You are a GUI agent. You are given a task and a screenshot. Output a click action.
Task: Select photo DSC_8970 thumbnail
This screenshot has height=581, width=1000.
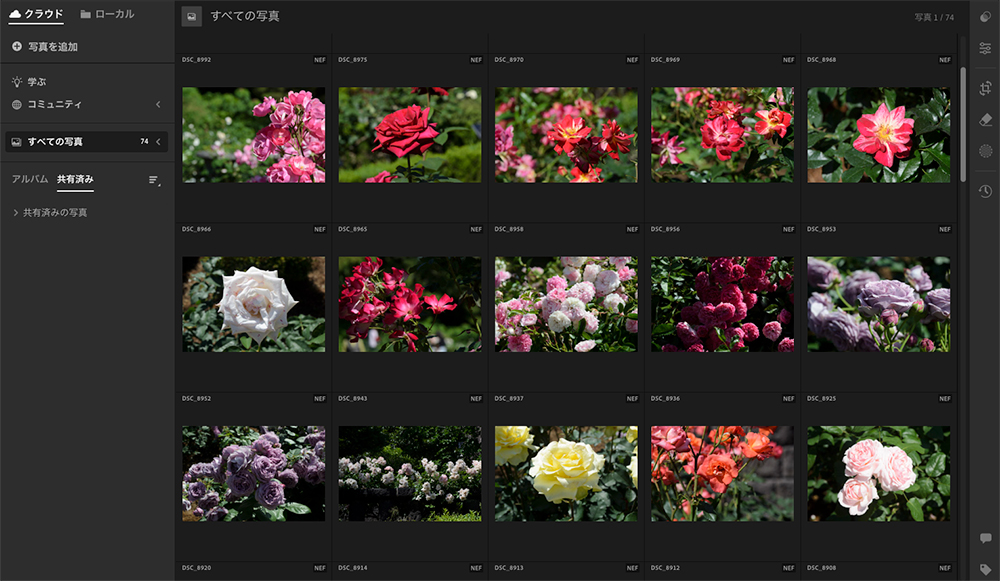566,135
